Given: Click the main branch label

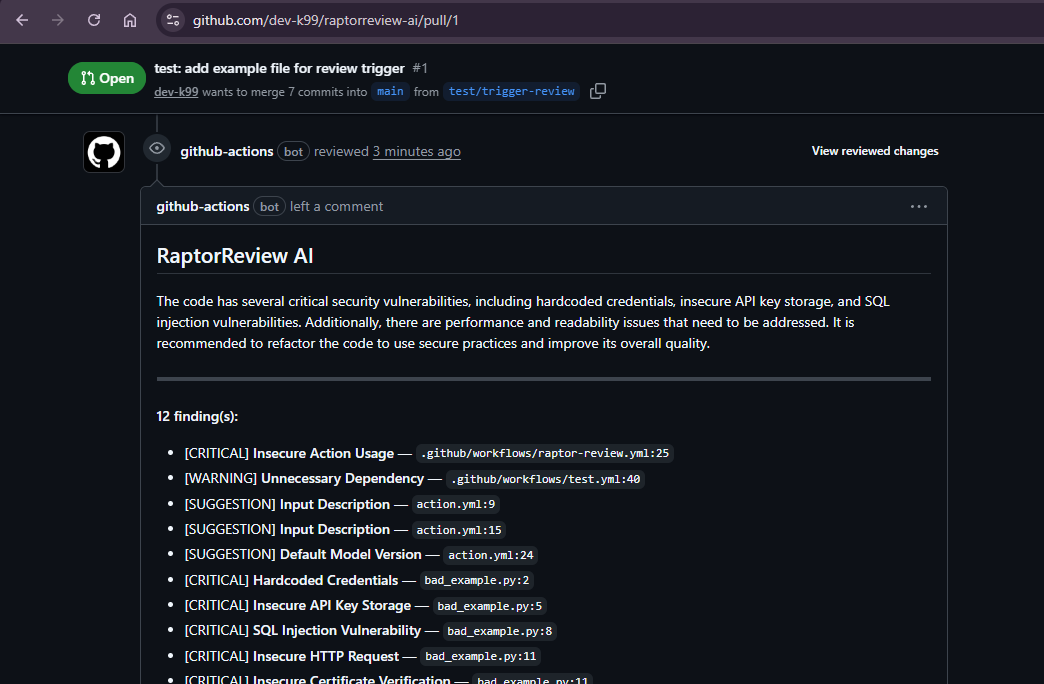Looking at the screenshot, I should (390, 91).
